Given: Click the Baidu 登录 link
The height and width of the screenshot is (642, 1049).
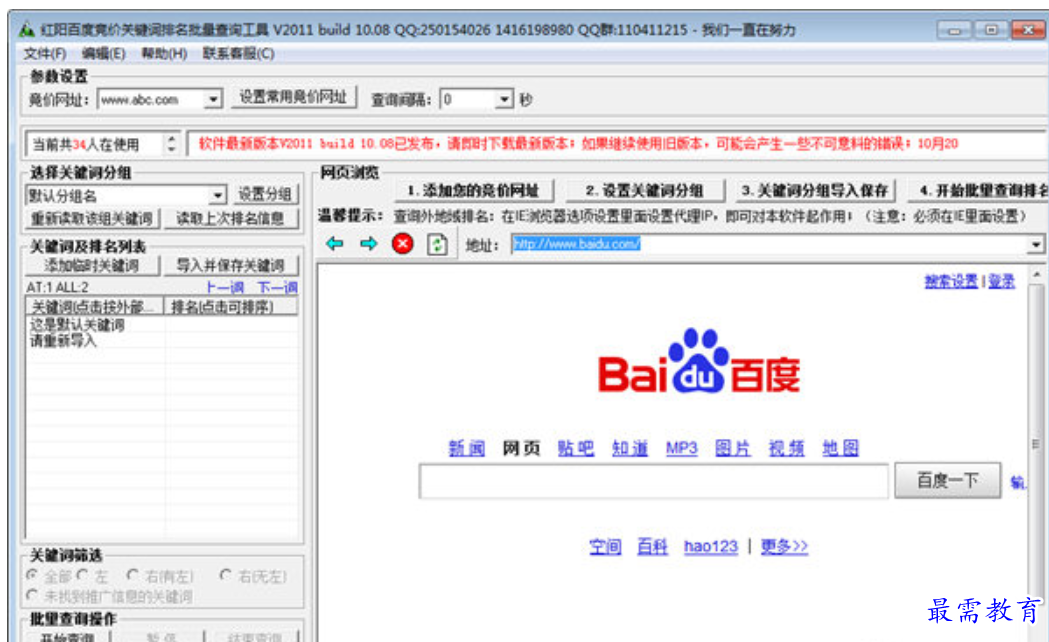Looking at the screenshot, I should click(1002, 282).
